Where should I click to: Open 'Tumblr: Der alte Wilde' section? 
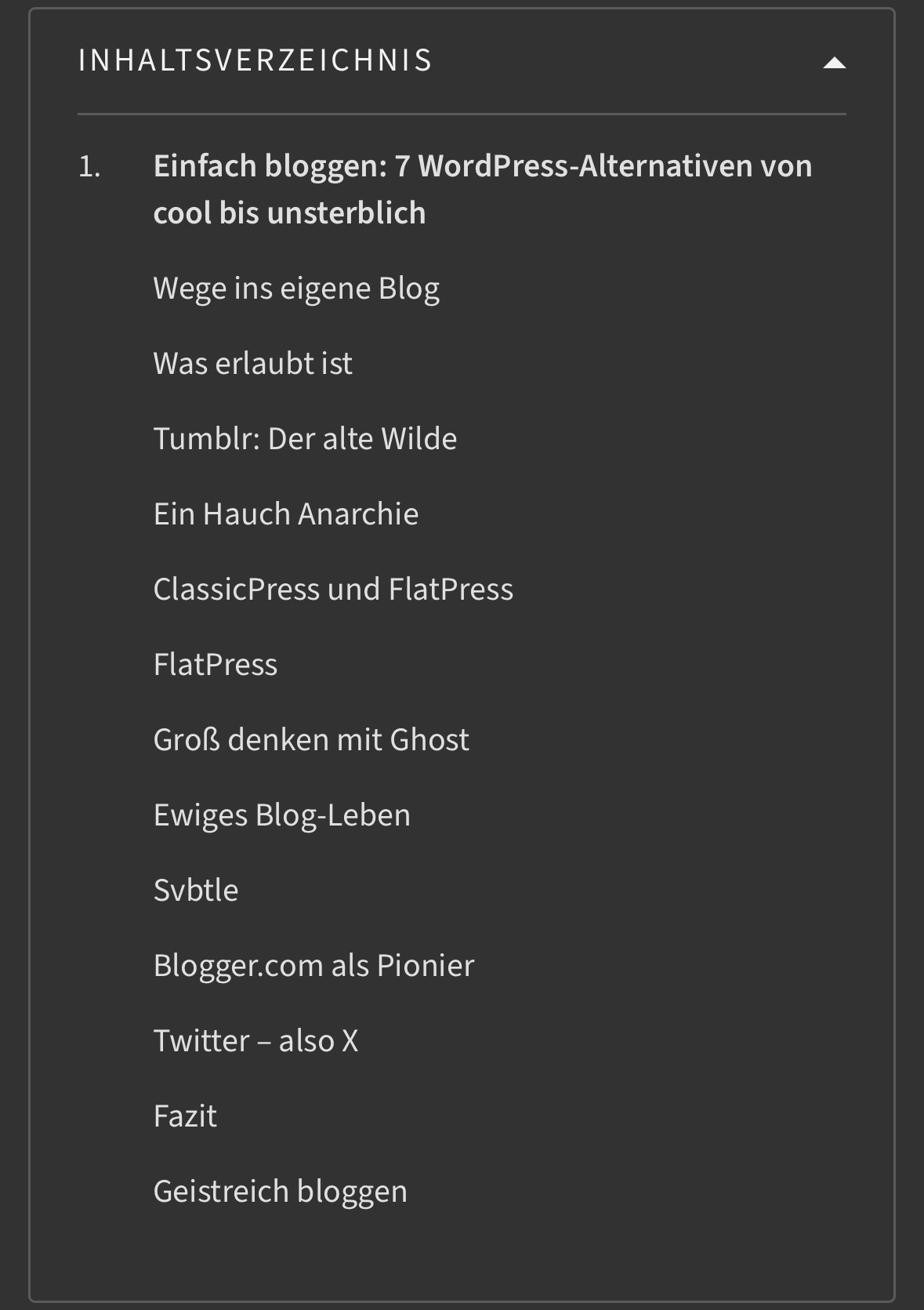pyautogui.click(x=305, y=439)
